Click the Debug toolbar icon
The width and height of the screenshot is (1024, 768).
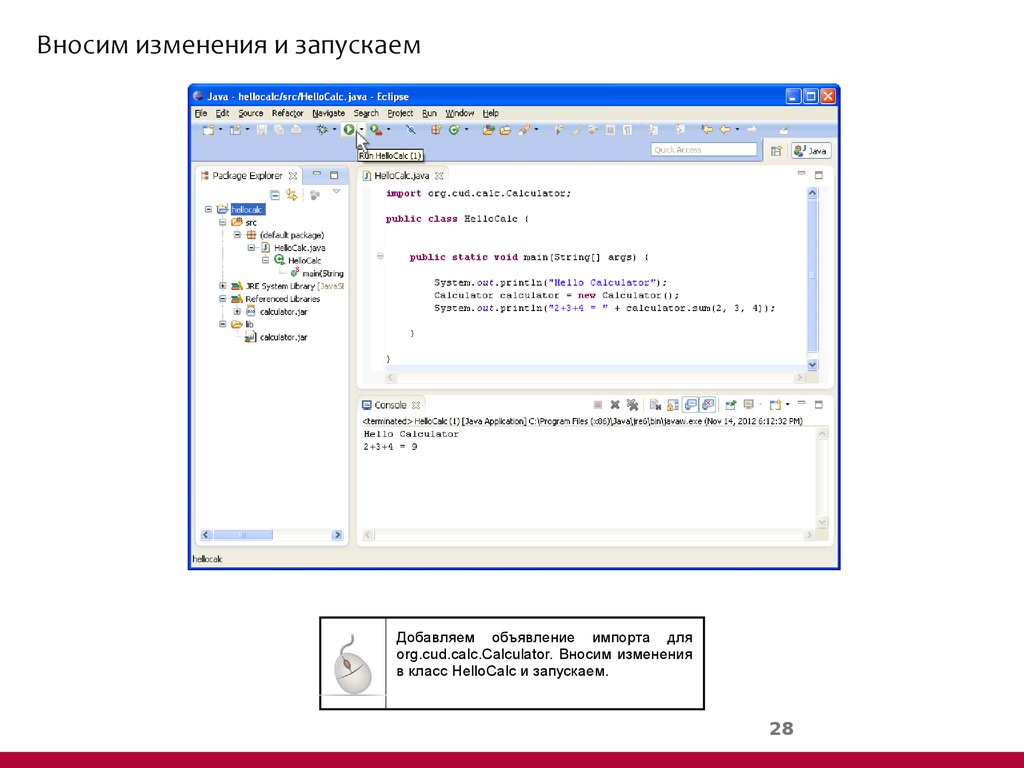coord(320,130)
